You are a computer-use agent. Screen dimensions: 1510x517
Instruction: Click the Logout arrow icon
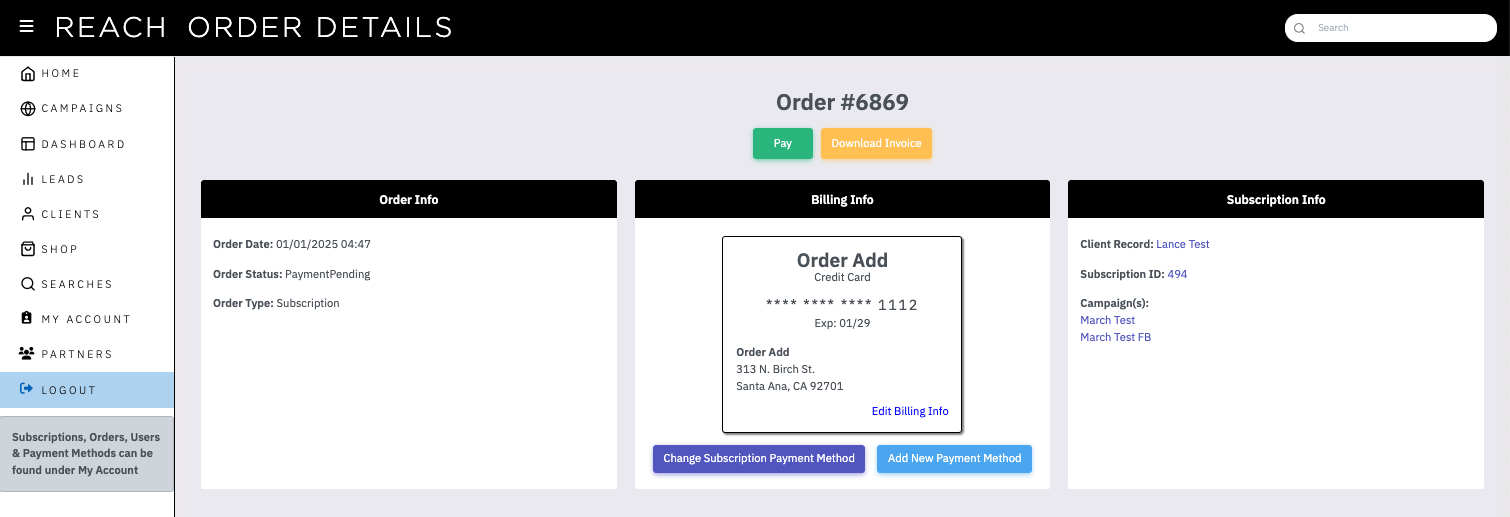(x=28, y=389)
